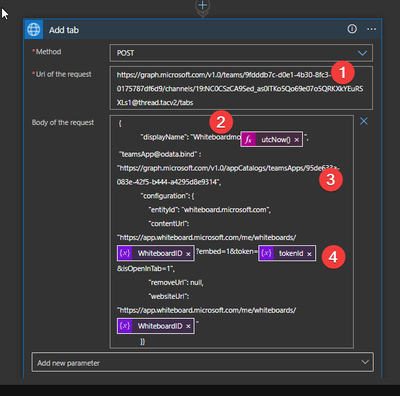Open the Add new parameter dropdown
The image size is (400, 396).
click(203, 362)
